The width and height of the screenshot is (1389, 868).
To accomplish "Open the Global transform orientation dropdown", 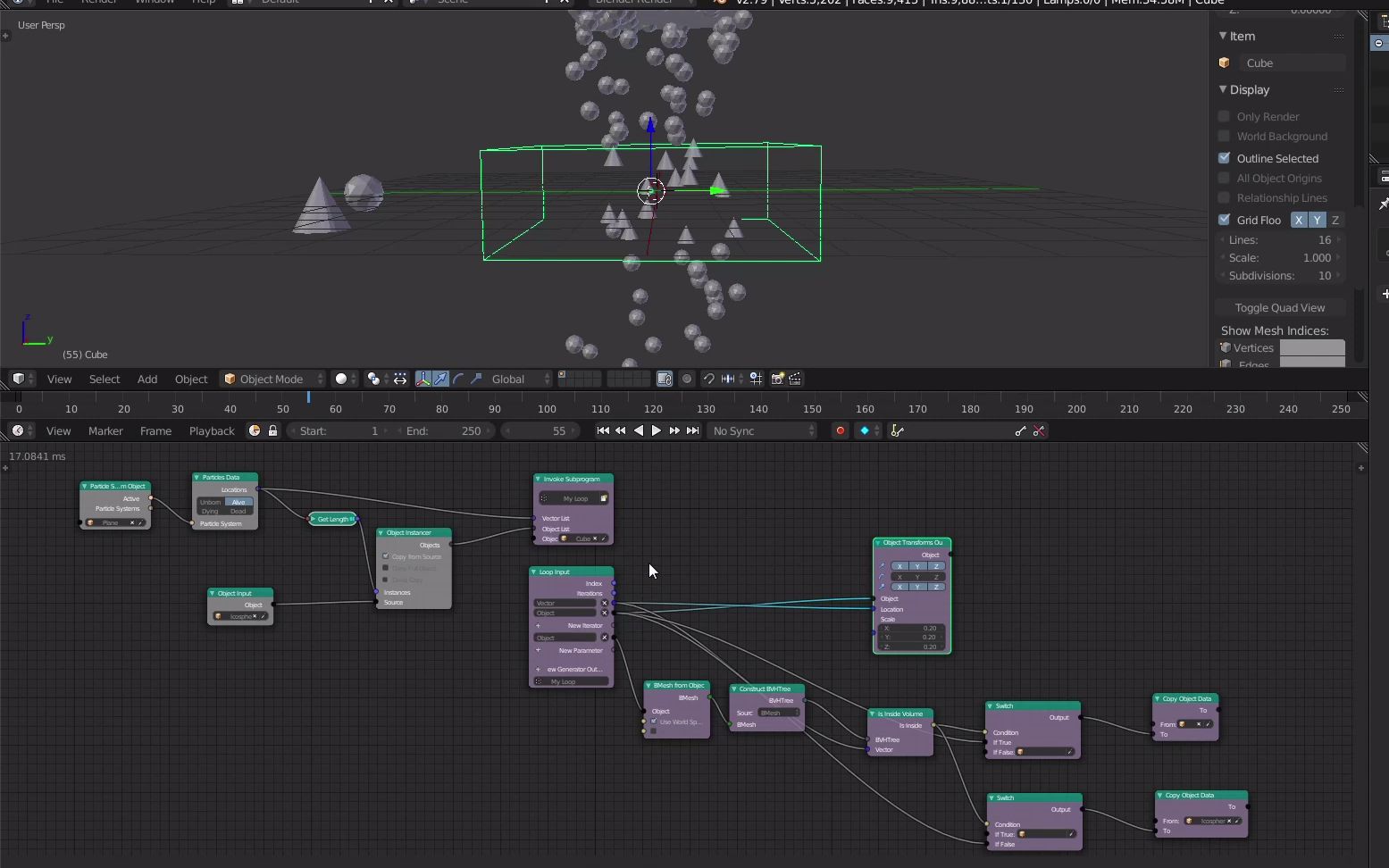I will tap(521, 379).
